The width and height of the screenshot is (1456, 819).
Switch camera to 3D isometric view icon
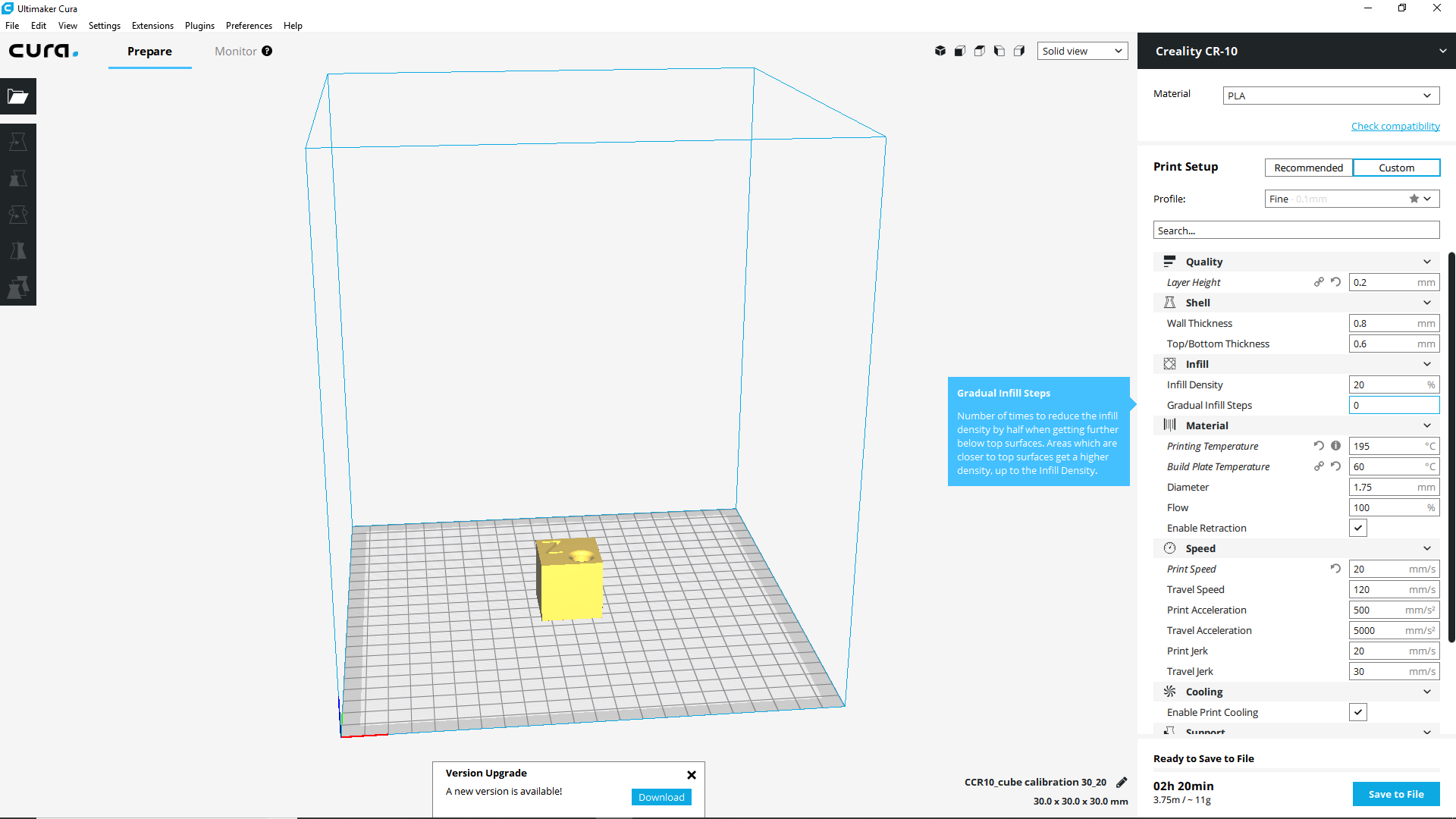click(x=940, y=51)
